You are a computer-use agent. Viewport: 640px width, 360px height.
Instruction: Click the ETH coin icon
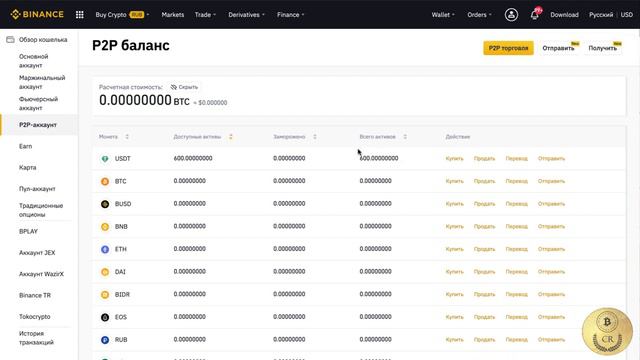point(105,249)
